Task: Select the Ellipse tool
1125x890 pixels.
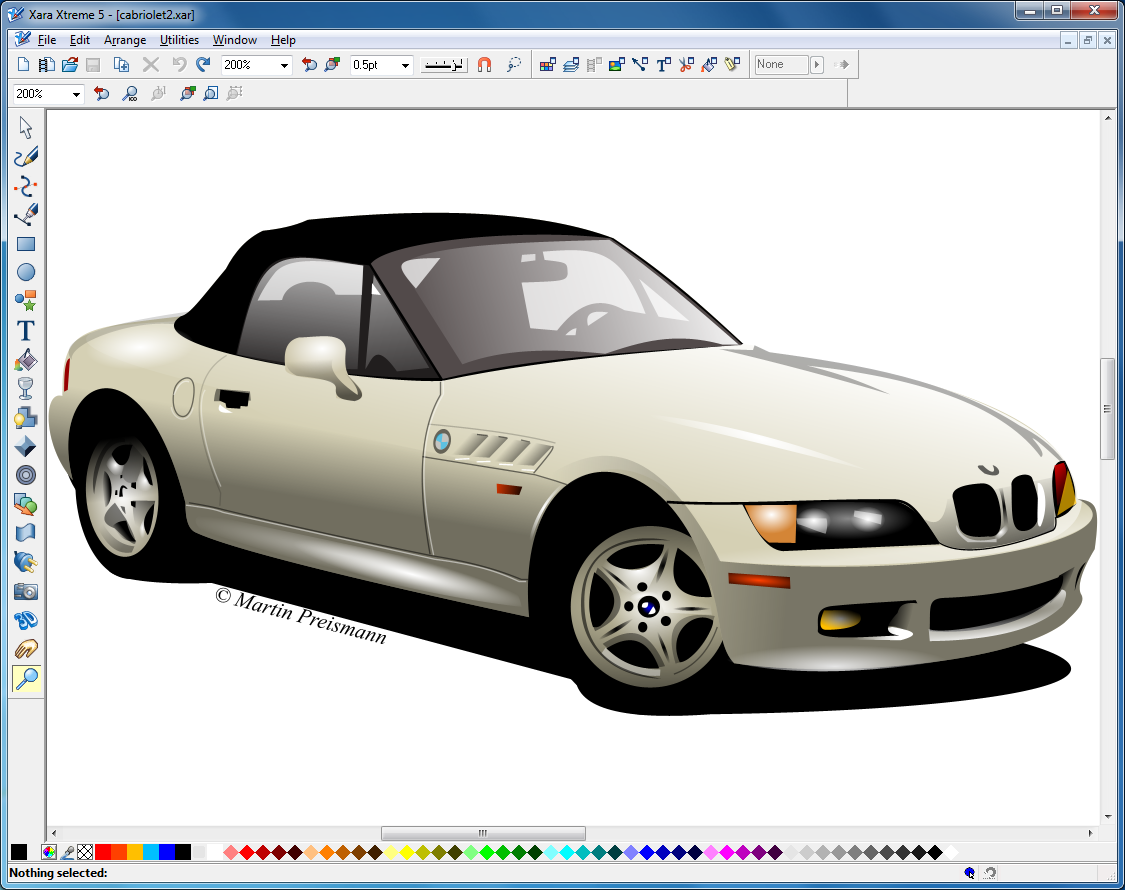Action: pos(26,271)
